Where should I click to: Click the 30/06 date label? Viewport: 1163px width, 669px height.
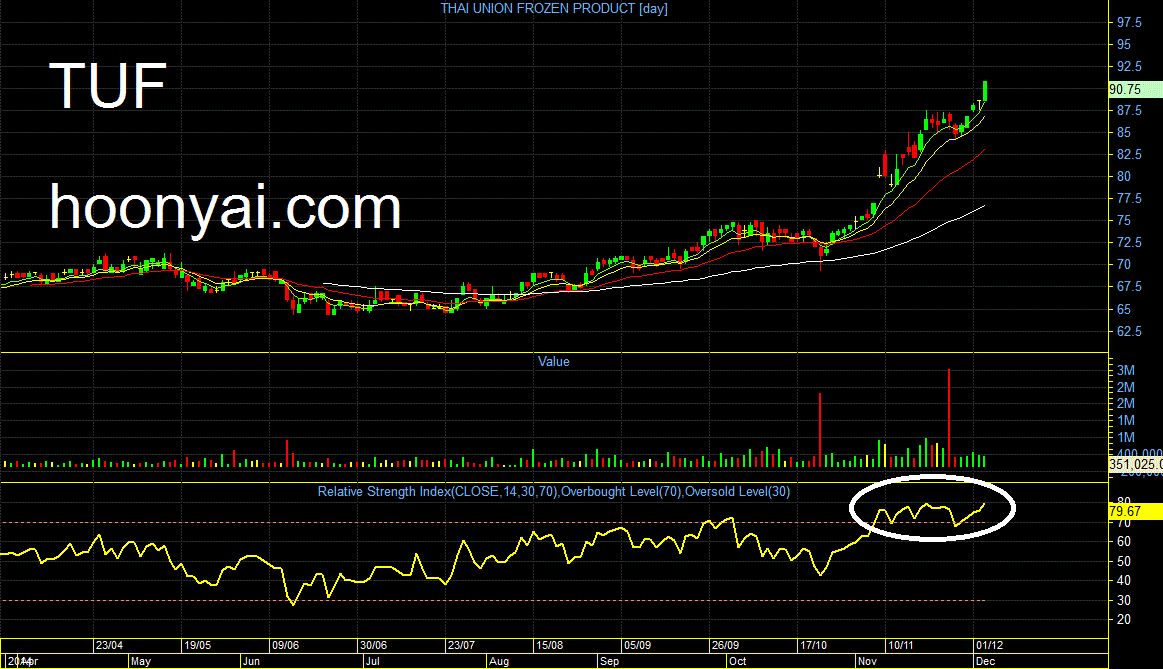pos(373,645)
